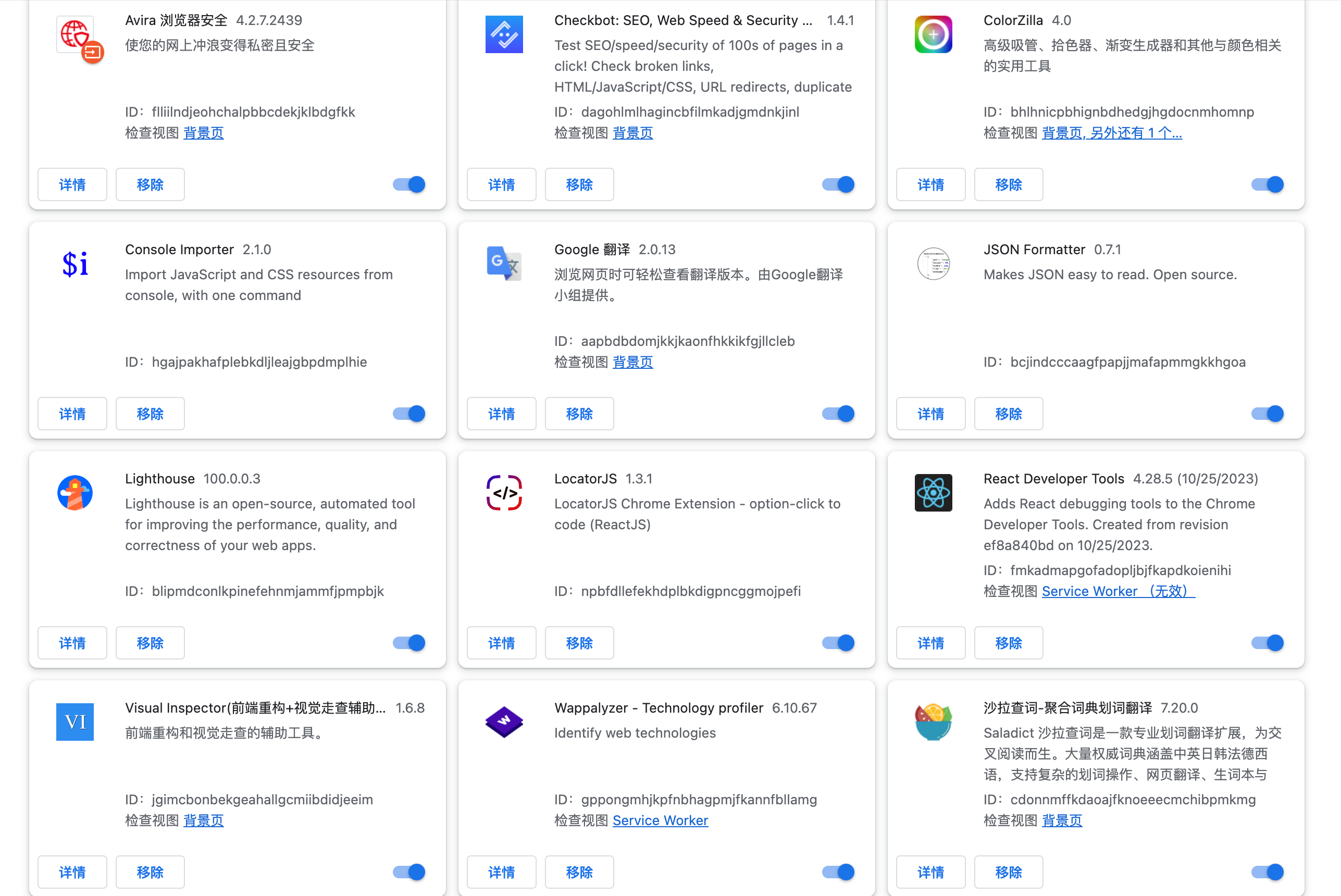1341x896 pixels.
Task: Click the React Developer Tools atom icon
Action: pyautogui.click(x=933, y=493)
